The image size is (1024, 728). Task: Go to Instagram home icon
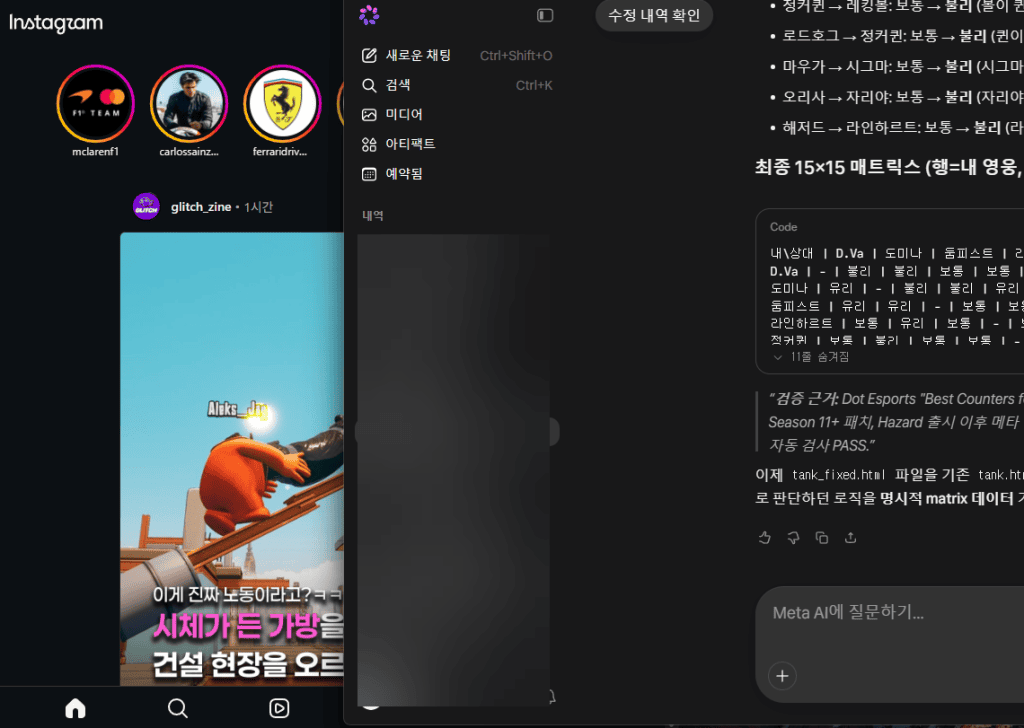coord(75,708)
